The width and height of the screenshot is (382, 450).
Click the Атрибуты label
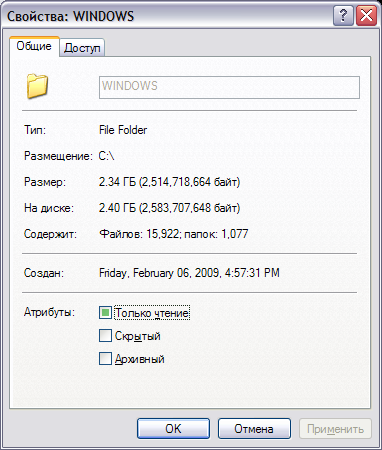49,312
